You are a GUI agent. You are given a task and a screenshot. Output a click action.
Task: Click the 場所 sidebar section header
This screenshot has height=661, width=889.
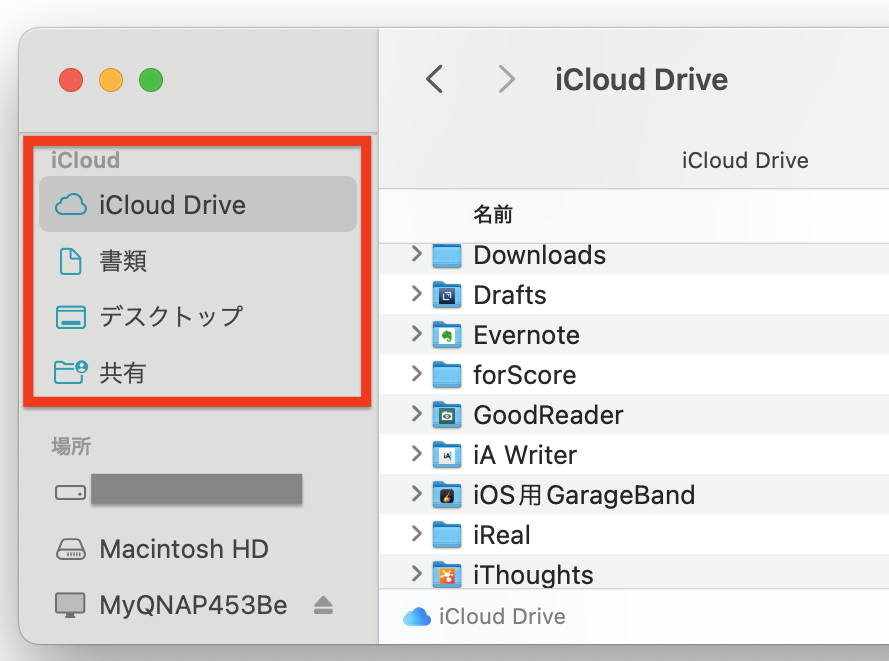pos(71,446)
